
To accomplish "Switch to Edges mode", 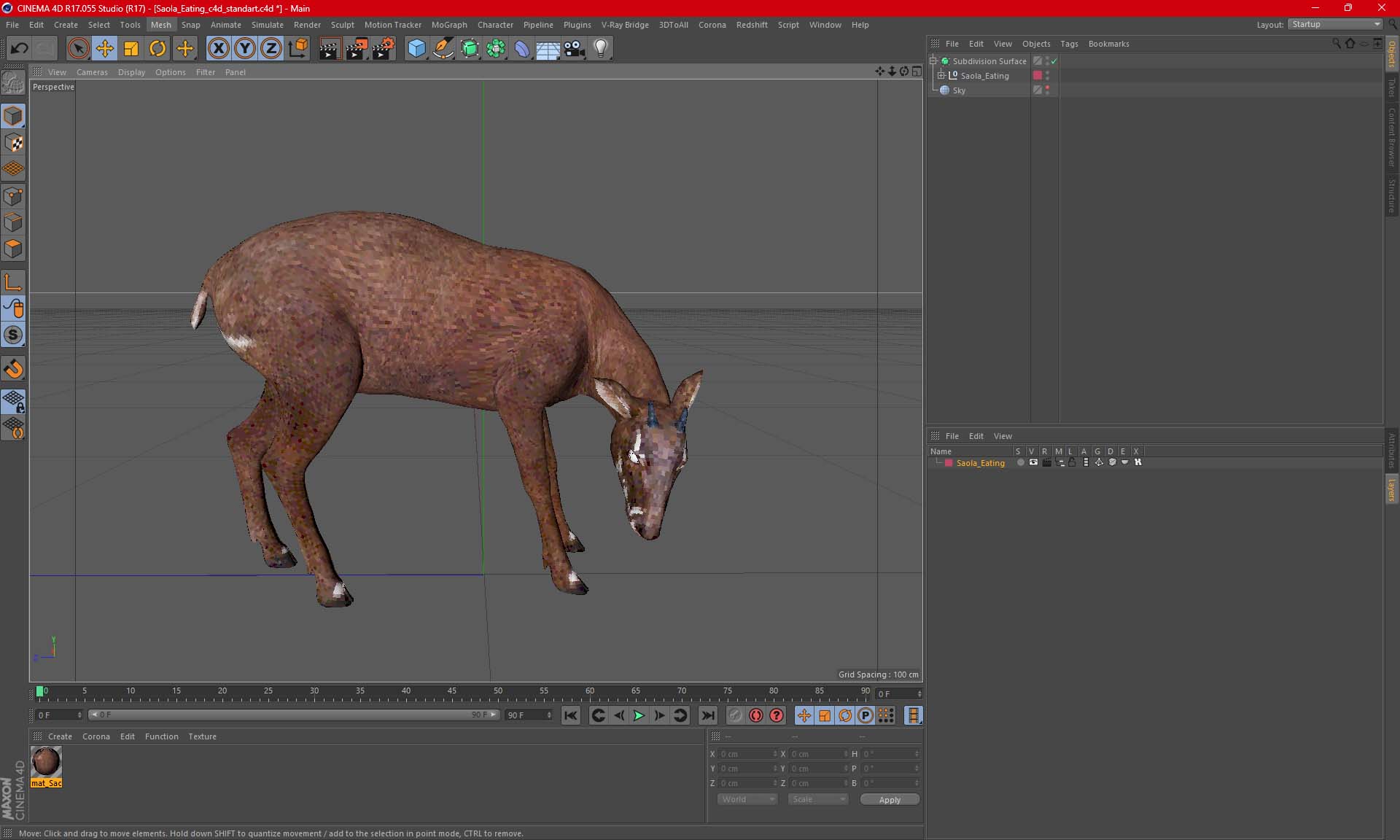I will point(14,222).
